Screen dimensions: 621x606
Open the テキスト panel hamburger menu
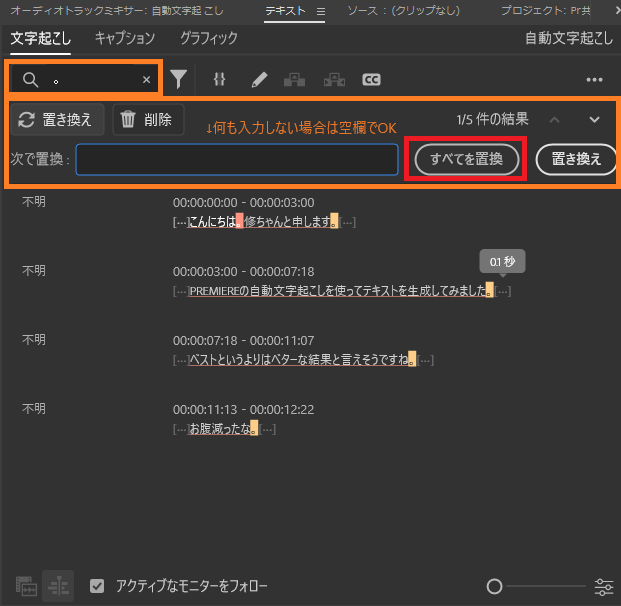321,11
